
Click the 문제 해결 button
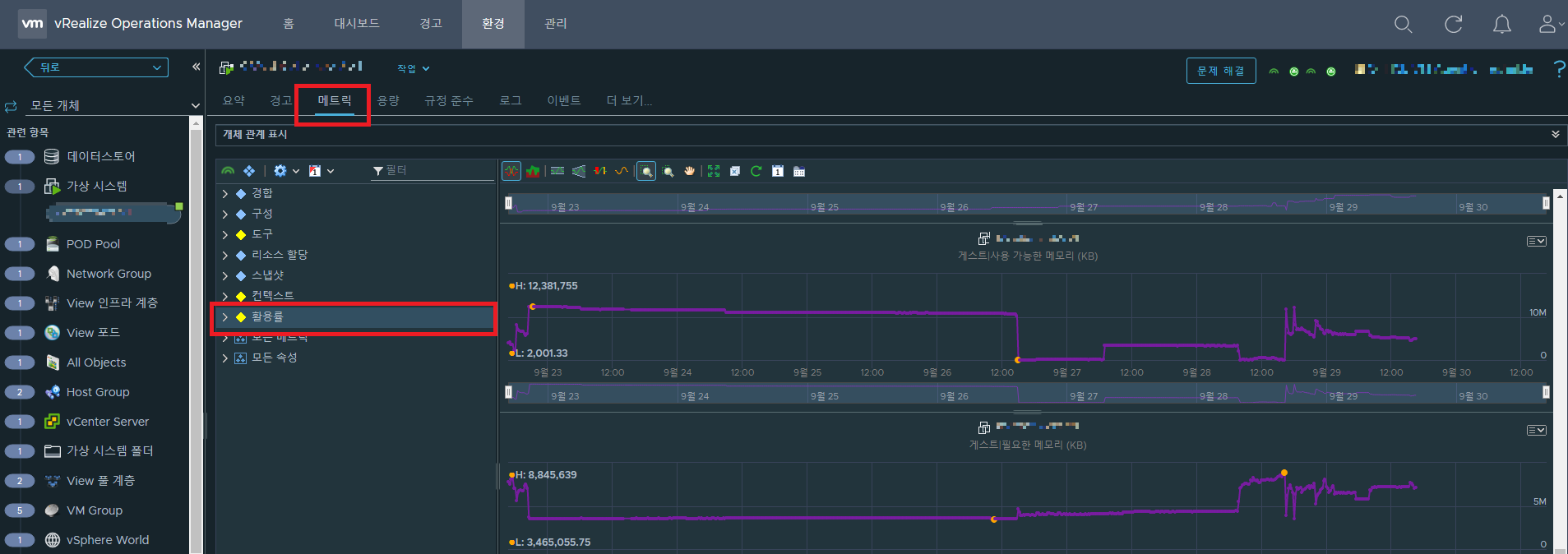point(1221,71)
